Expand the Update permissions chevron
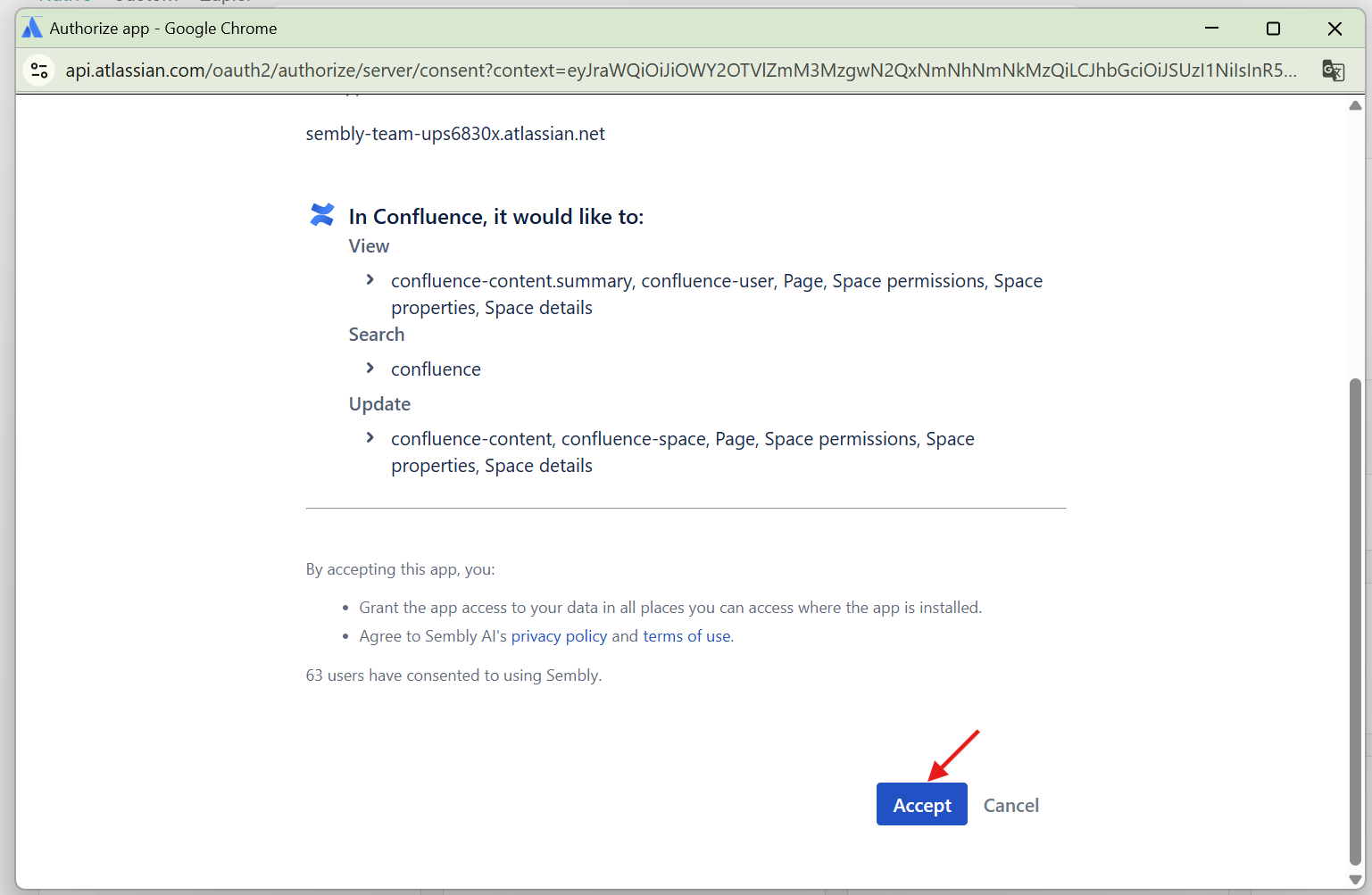 370,437
